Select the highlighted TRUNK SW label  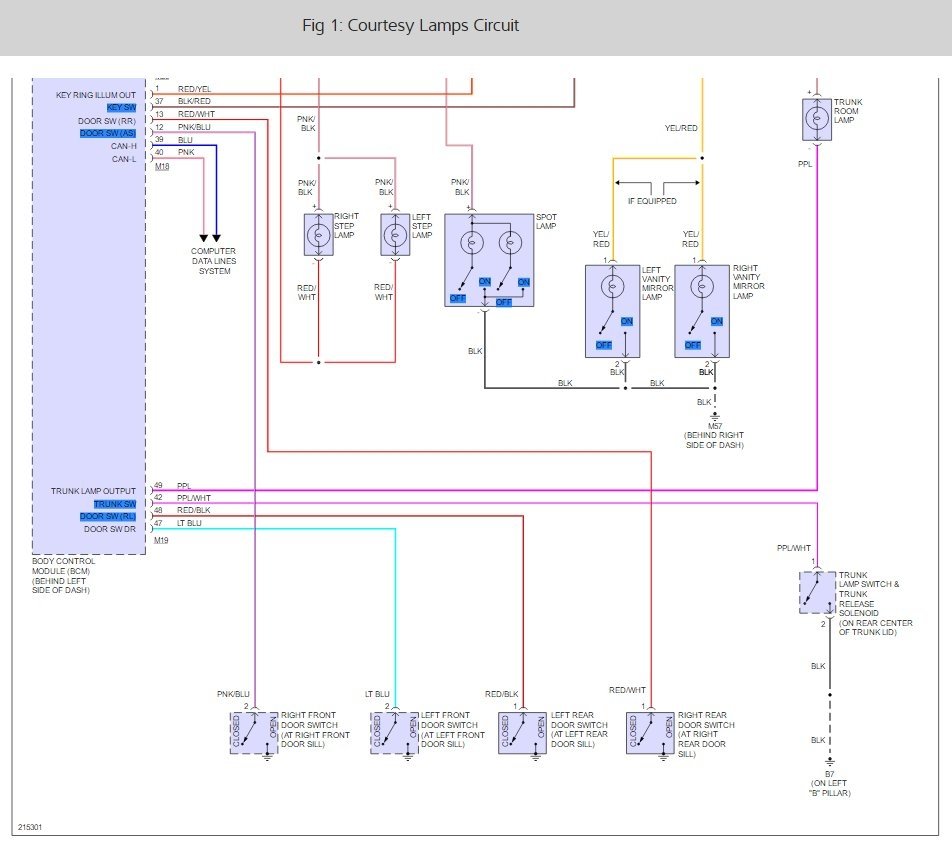coord(114,504)
